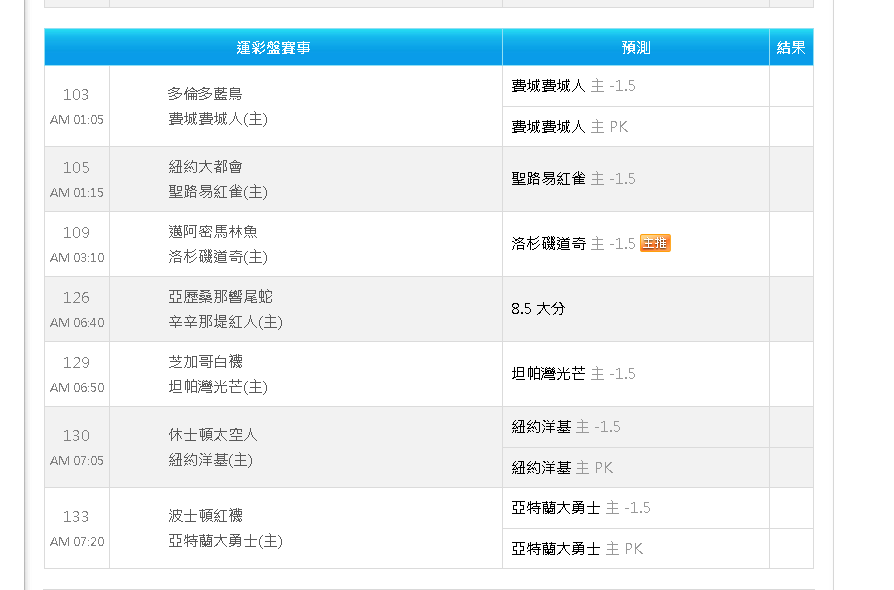
Task: Select 聖路易紅雀 主 -1.5 prediction
Action: (573, 179)
